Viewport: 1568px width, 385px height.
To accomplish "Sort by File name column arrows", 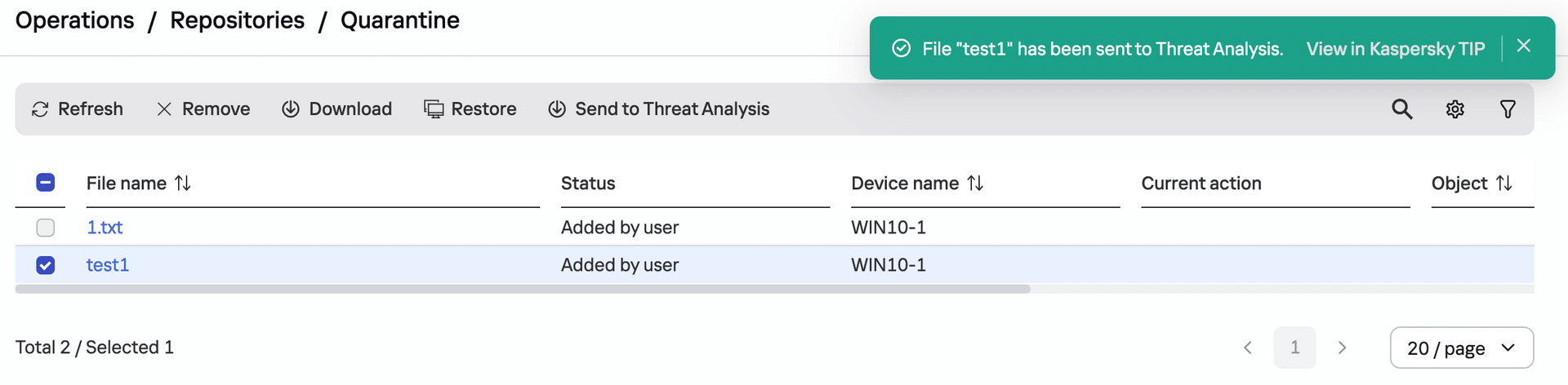I will [183, 184].
